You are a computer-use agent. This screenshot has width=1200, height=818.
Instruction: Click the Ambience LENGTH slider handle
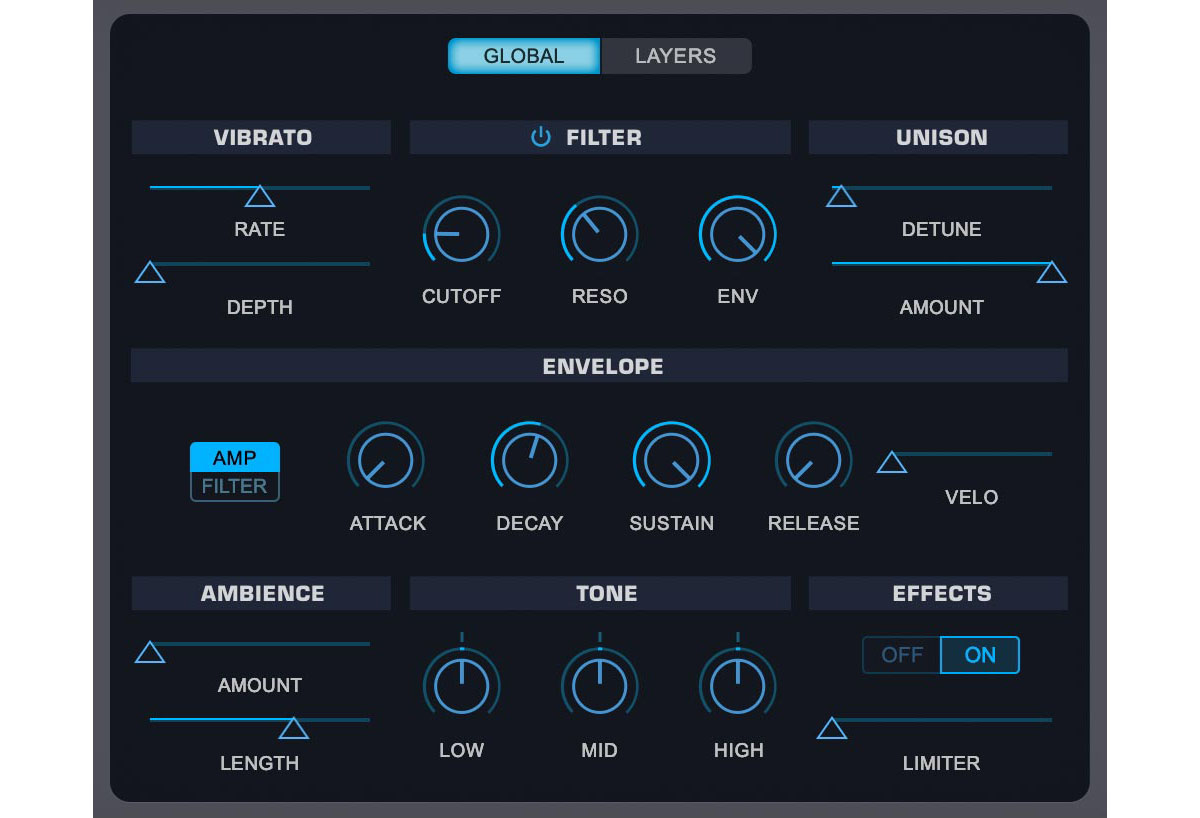coord(293,728)
